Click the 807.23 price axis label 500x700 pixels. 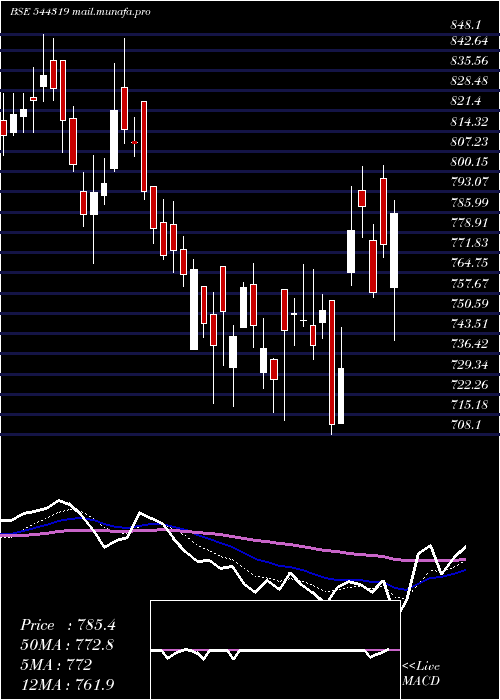(468, 142)
